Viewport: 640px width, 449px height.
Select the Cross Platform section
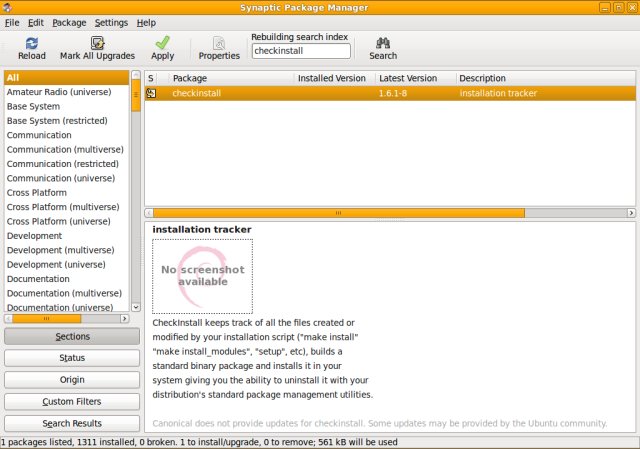(x=37, y=192)
